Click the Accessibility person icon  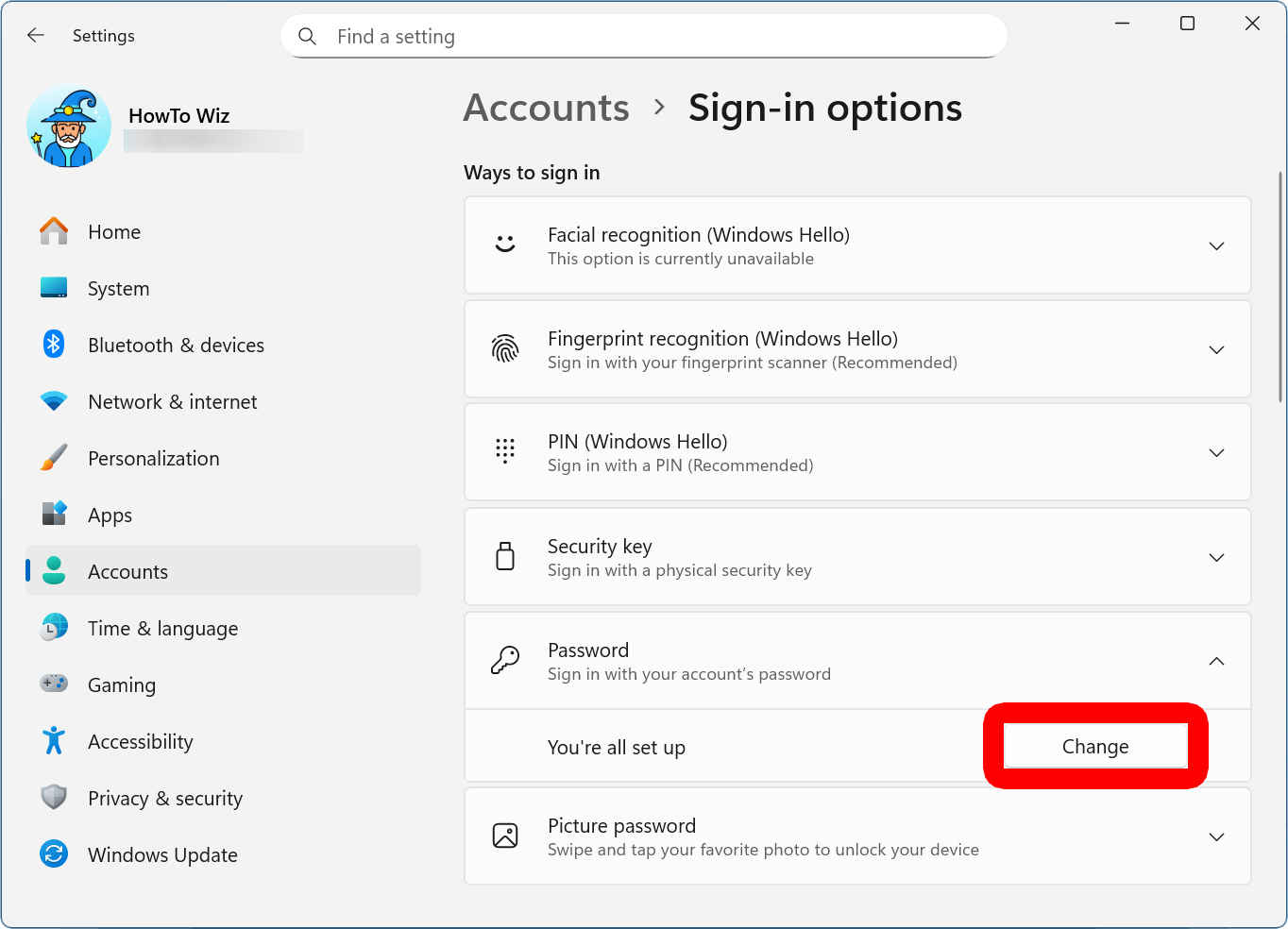pos(54,741)
